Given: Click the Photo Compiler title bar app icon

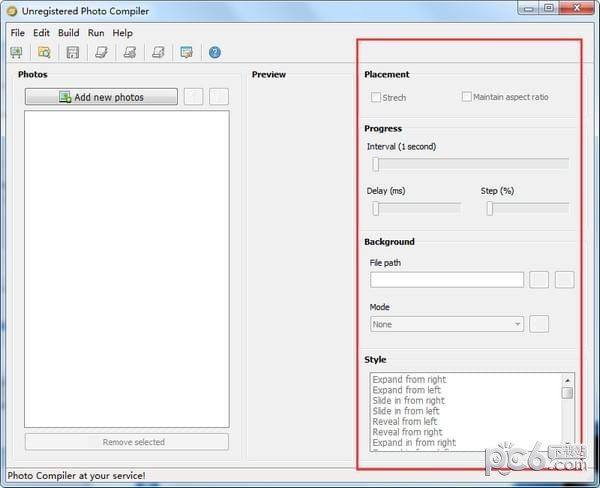Looking at the screenshot, I should coord(12,11).
